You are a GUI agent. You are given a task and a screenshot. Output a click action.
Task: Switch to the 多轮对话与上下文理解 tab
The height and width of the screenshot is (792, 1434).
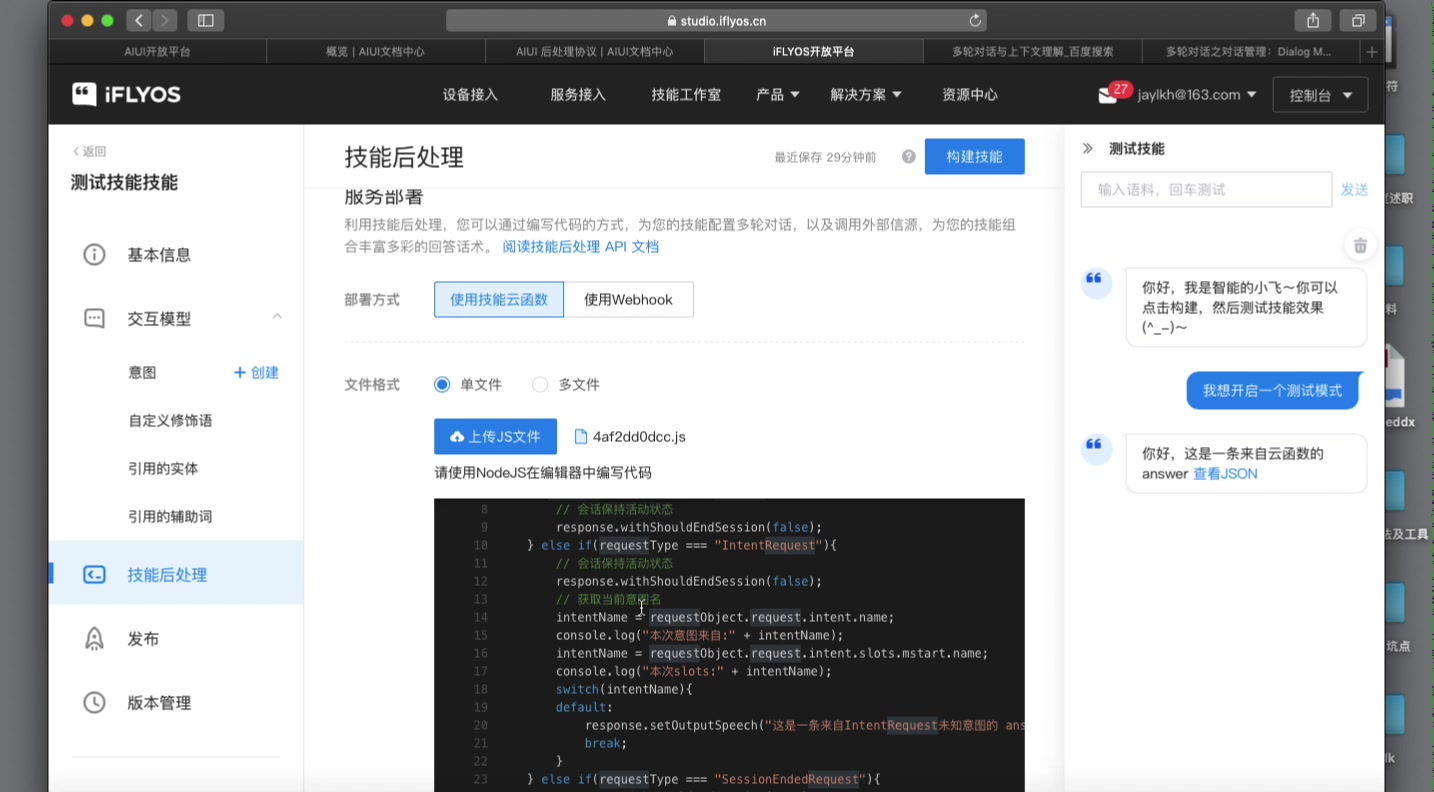click(1033, 51)
